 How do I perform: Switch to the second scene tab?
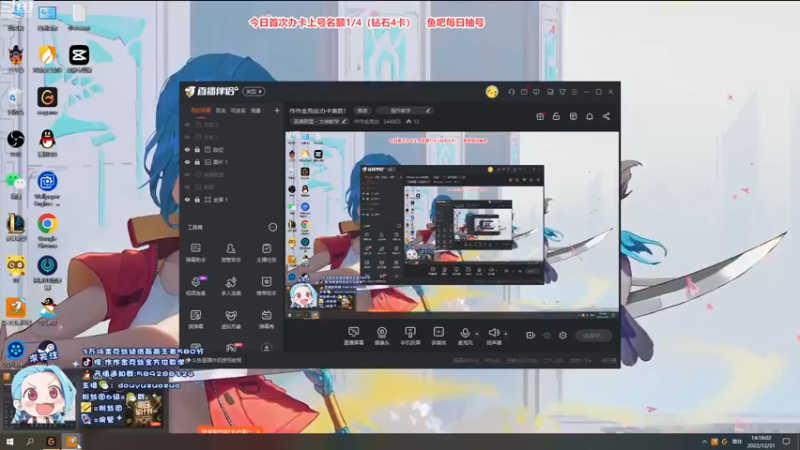220,110
